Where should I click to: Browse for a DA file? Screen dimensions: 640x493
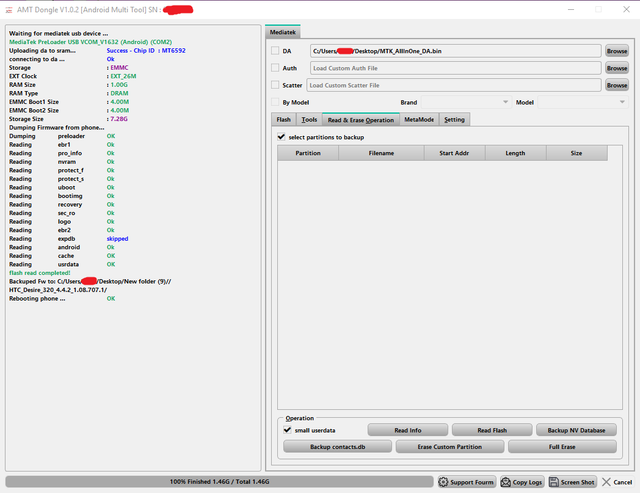tap(617, 50)
